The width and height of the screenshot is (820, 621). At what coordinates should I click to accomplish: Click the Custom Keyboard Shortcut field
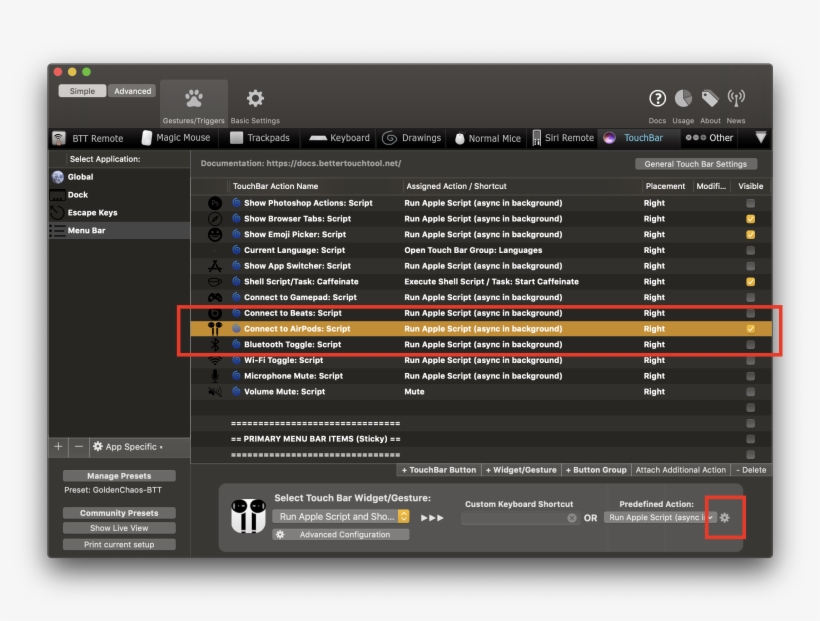[515, 518]
